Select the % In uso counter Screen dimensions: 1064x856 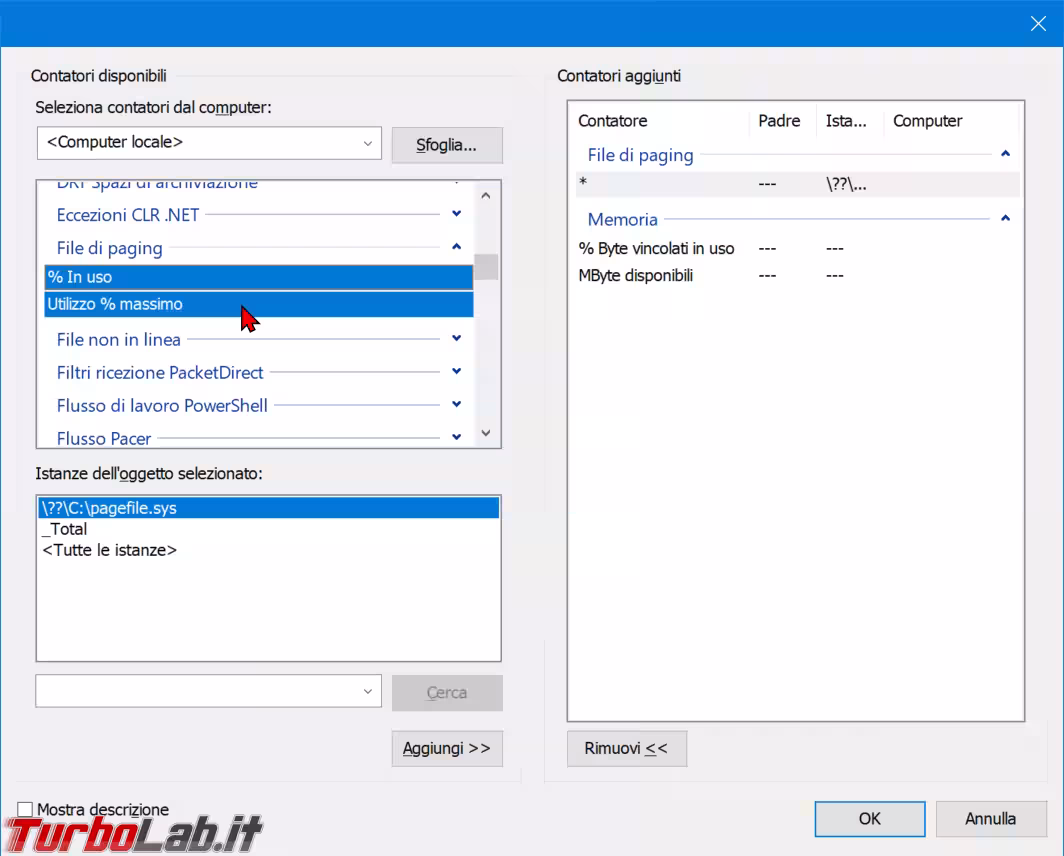point(258,277)
